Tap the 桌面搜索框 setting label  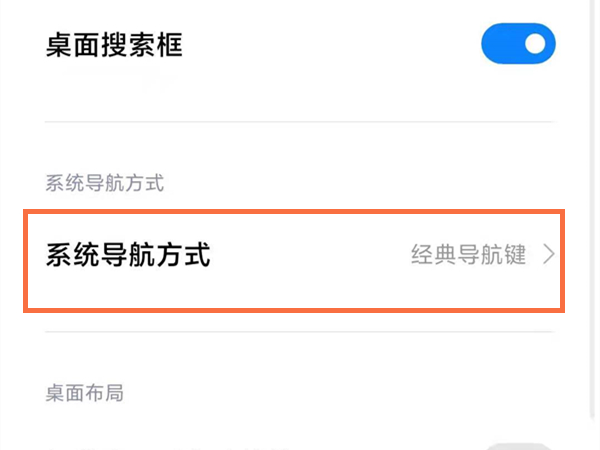click(x=114, y=46)
